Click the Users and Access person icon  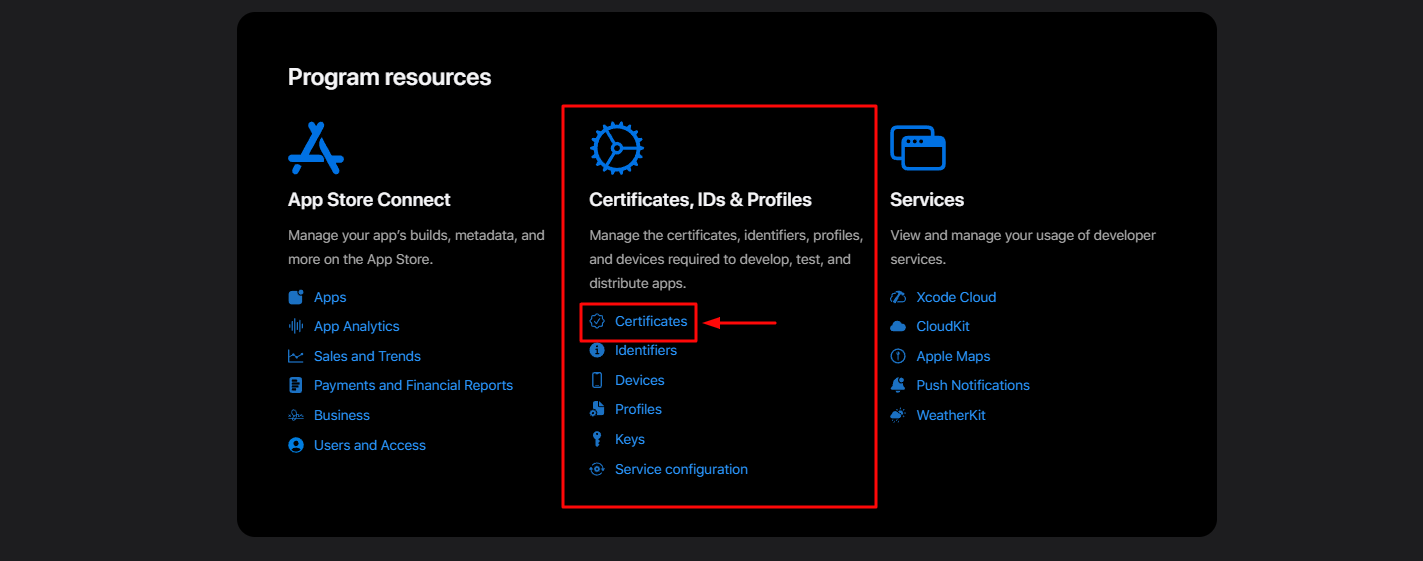296,445
